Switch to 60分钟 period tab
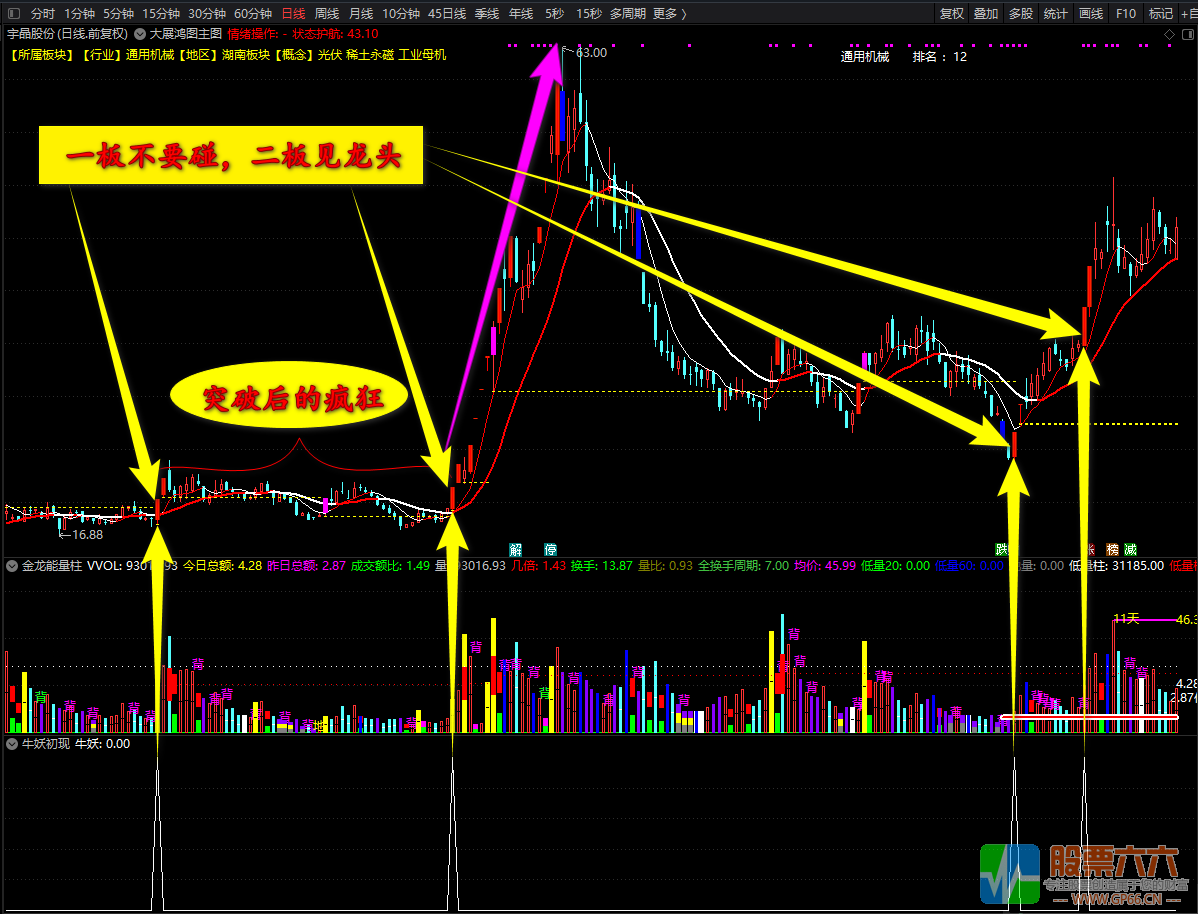Screen dimensions: 1198x914 pos(253,14)
